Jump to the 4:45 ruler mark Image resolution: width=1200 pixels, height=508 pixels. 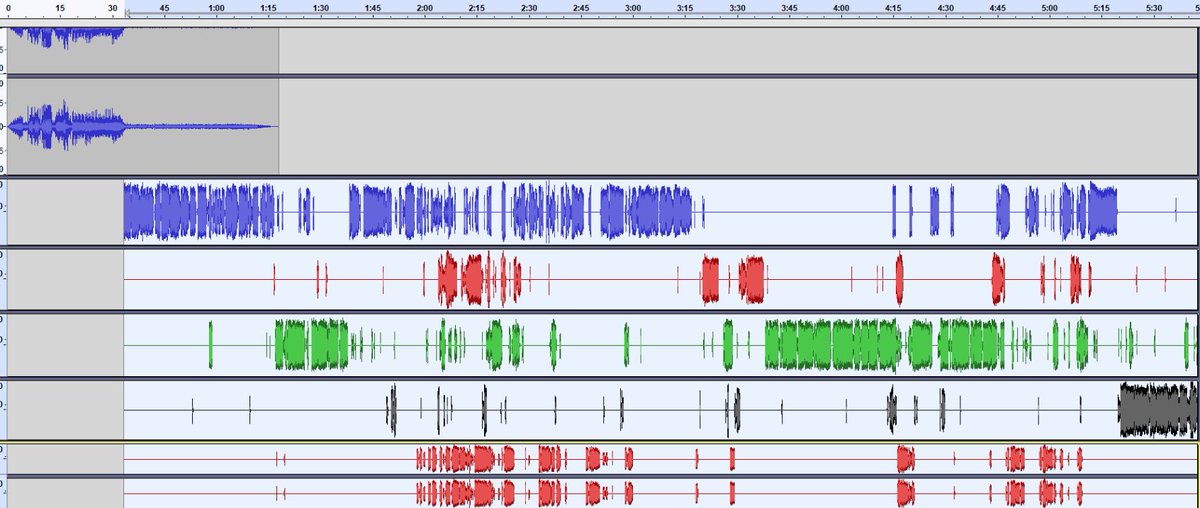click(x=996, y=7)
